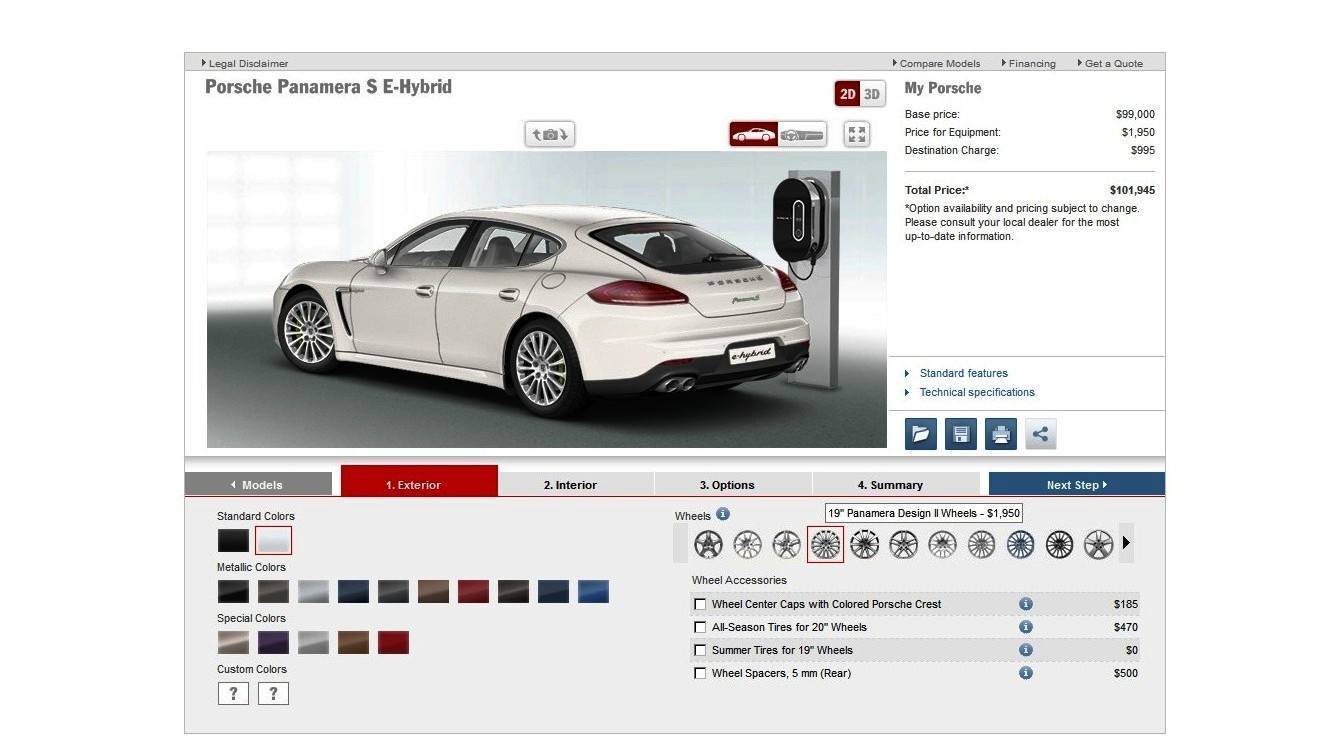This screenshot has height=742, width=1326.
Task: Choose the all-black multi-spoke wheel
Action: pos(1059,544)
